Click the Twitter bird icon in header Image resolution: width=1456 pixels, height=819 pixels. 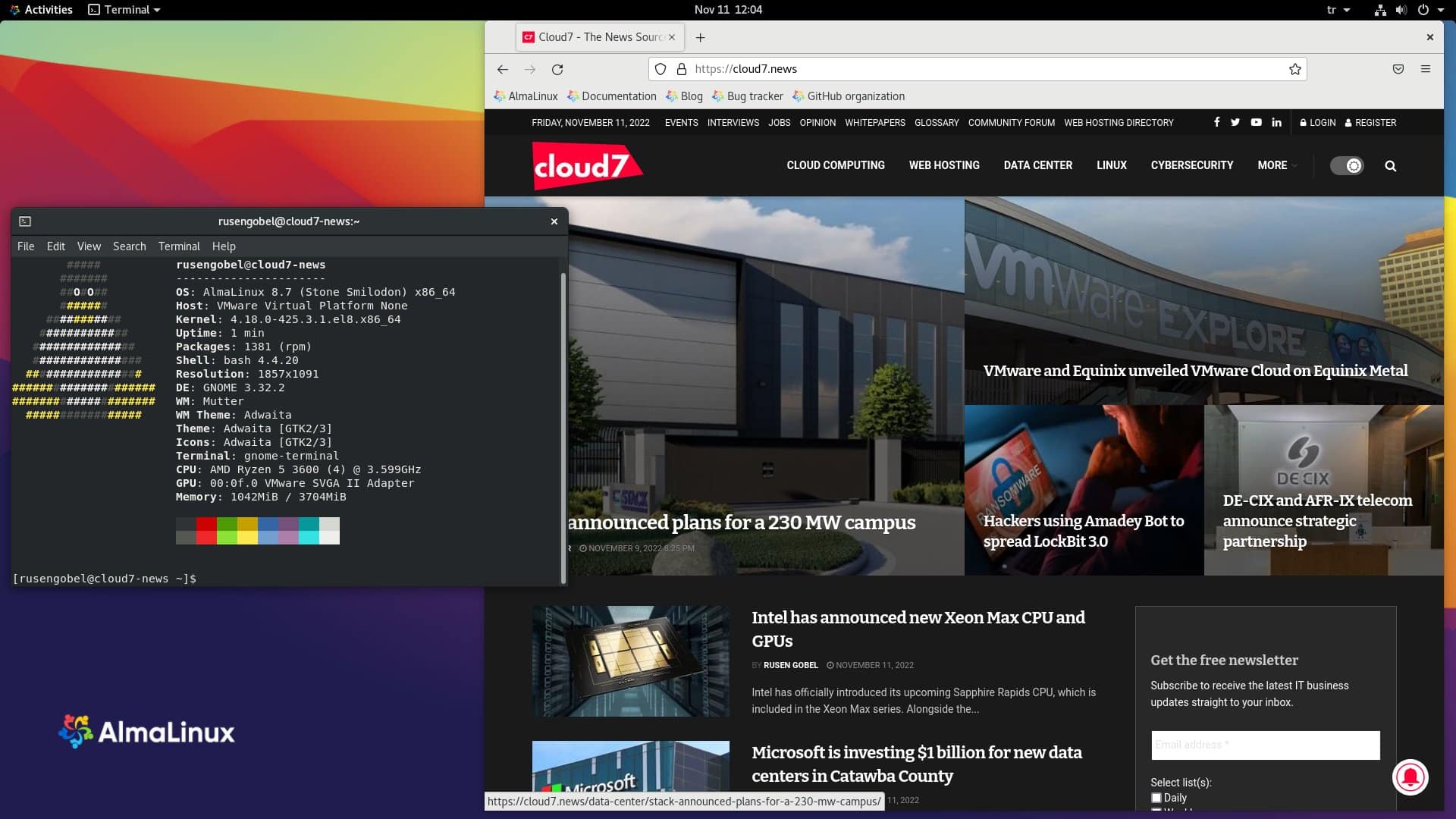click(x=1236, y=122)
